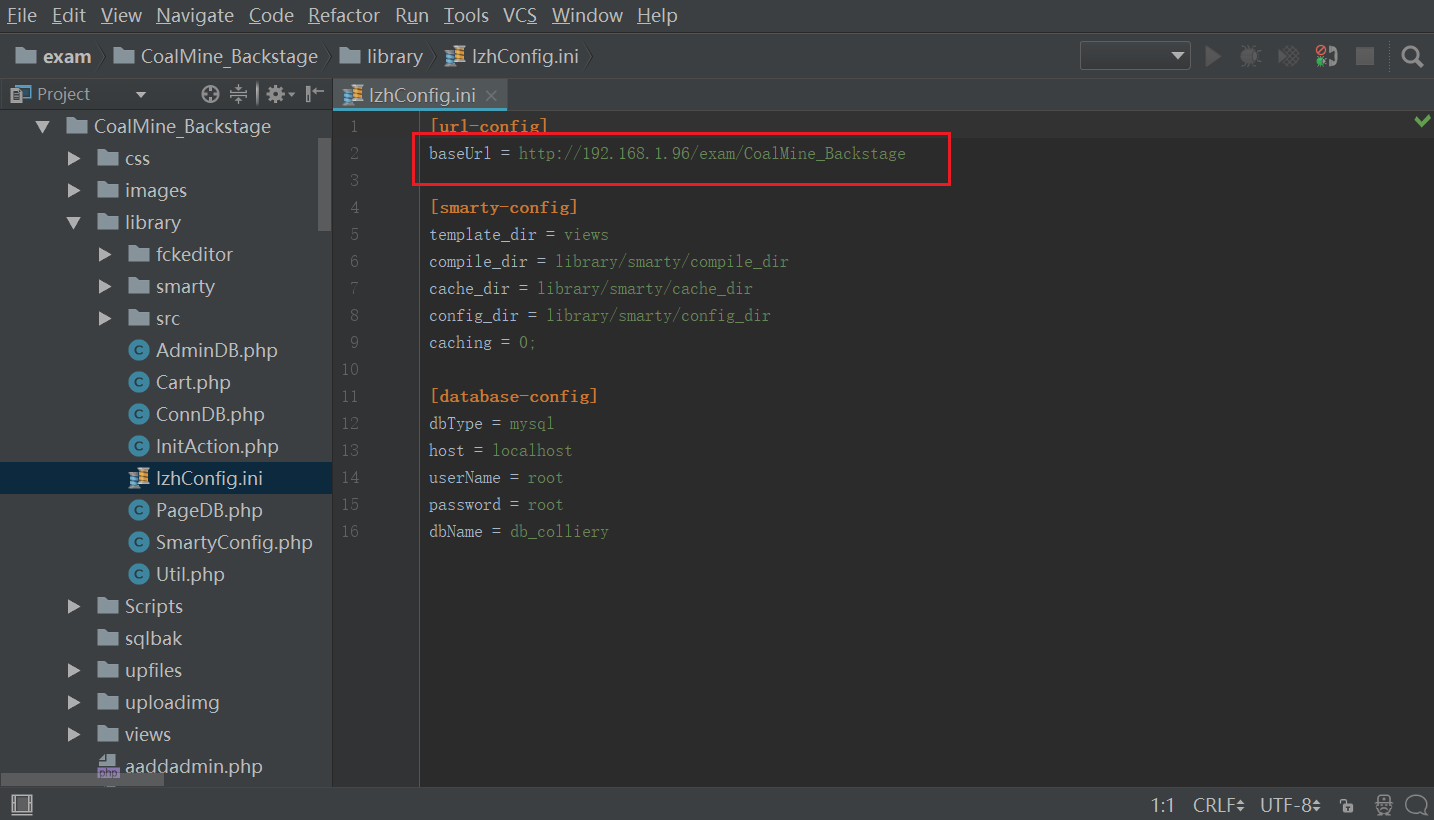Screen dimensions: 1434x820
Task: Click CoalMine_Backstage breadcrumb in navigation bar
Action: coord(216,56)
